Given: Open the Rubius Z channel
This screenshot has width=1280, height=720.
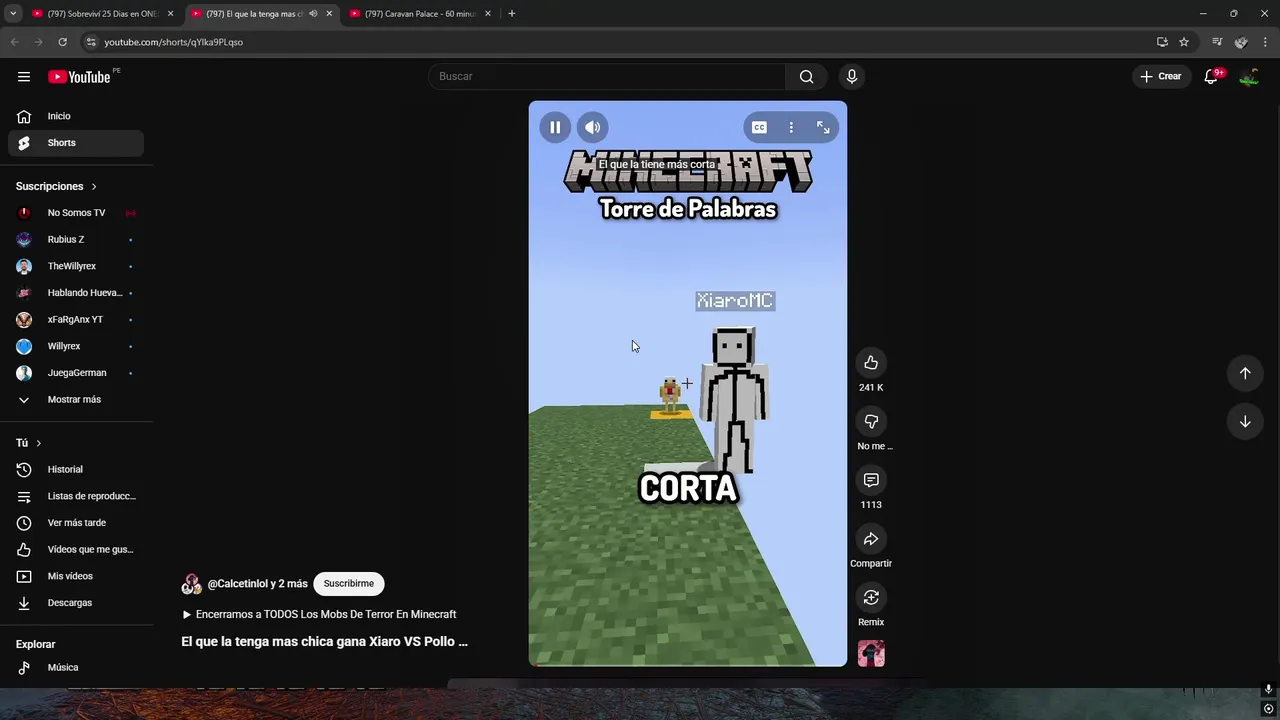Looking at the screenshot, I should pyautogui.click(x=76, y=239).
